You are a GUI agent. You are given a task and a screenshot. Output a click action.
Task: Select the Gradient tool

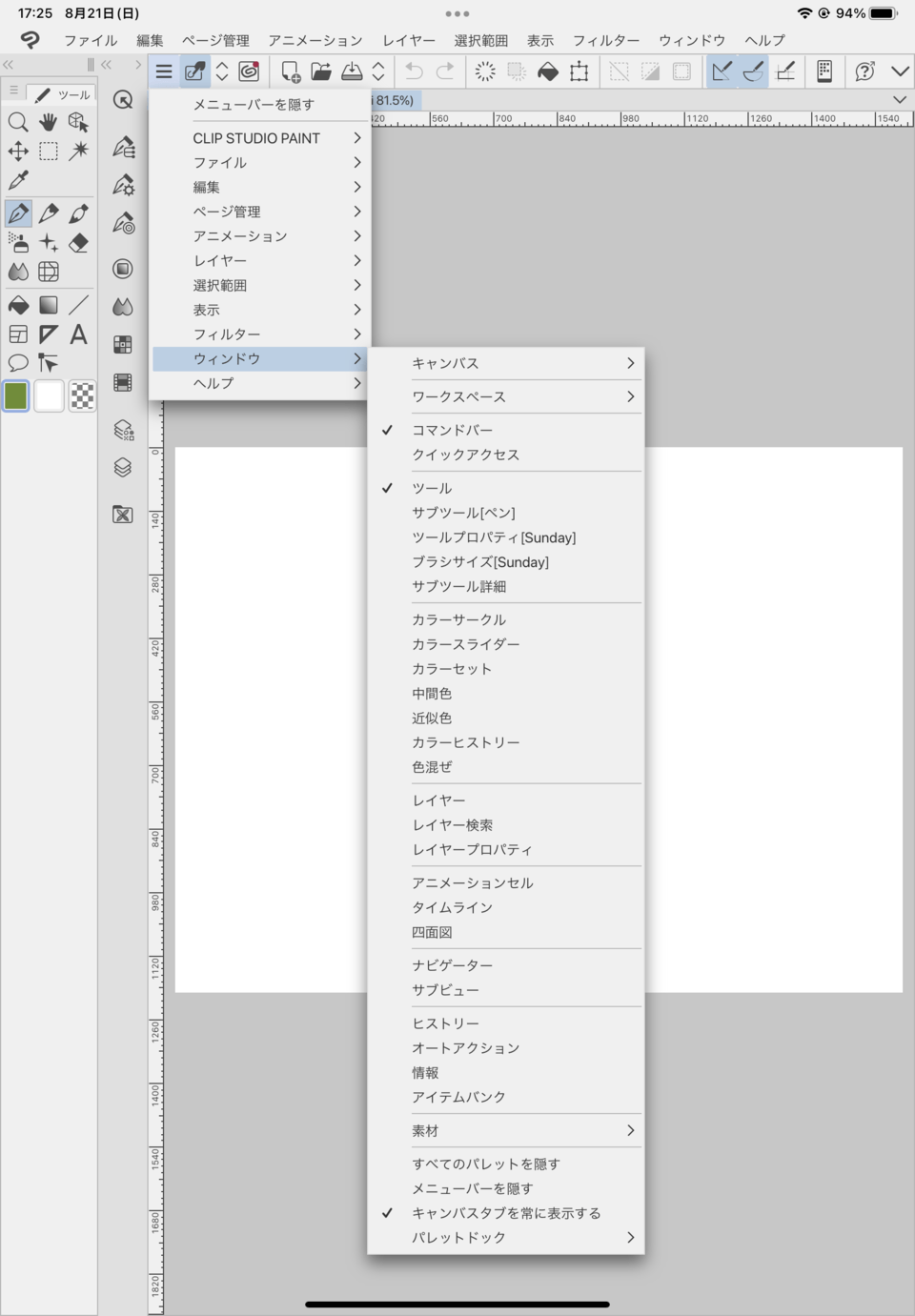coord(49,305)
